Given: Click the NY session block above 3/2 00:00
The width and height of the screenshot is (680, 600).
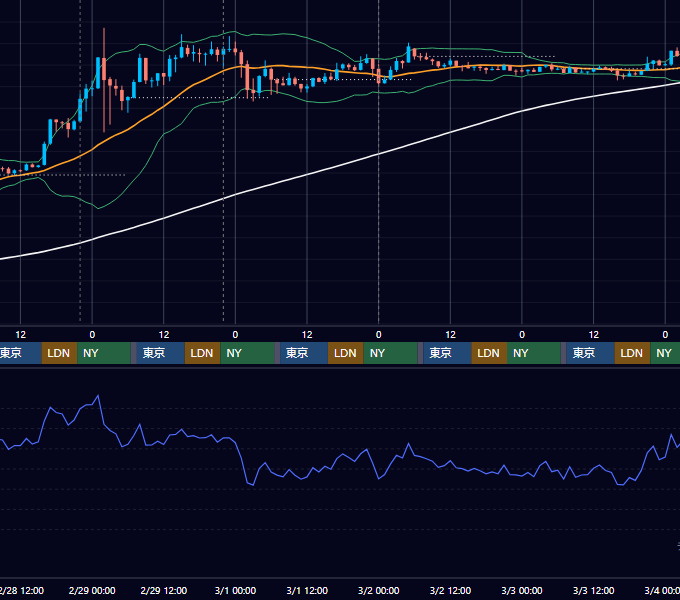Looking at the screenshot, I should pos(390,353).
